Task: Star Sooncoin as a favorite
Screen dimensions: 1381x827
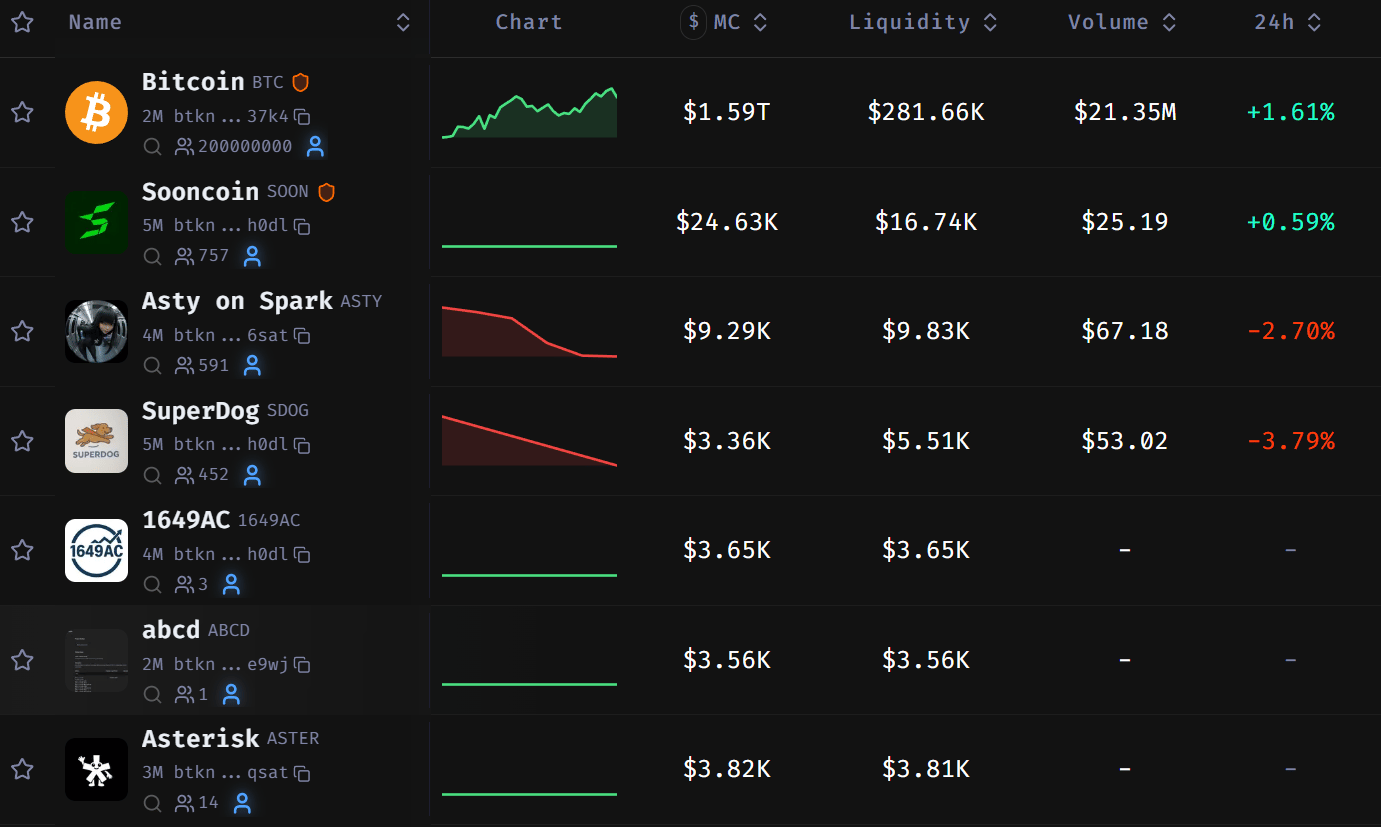Action: [x=22, y=222]
